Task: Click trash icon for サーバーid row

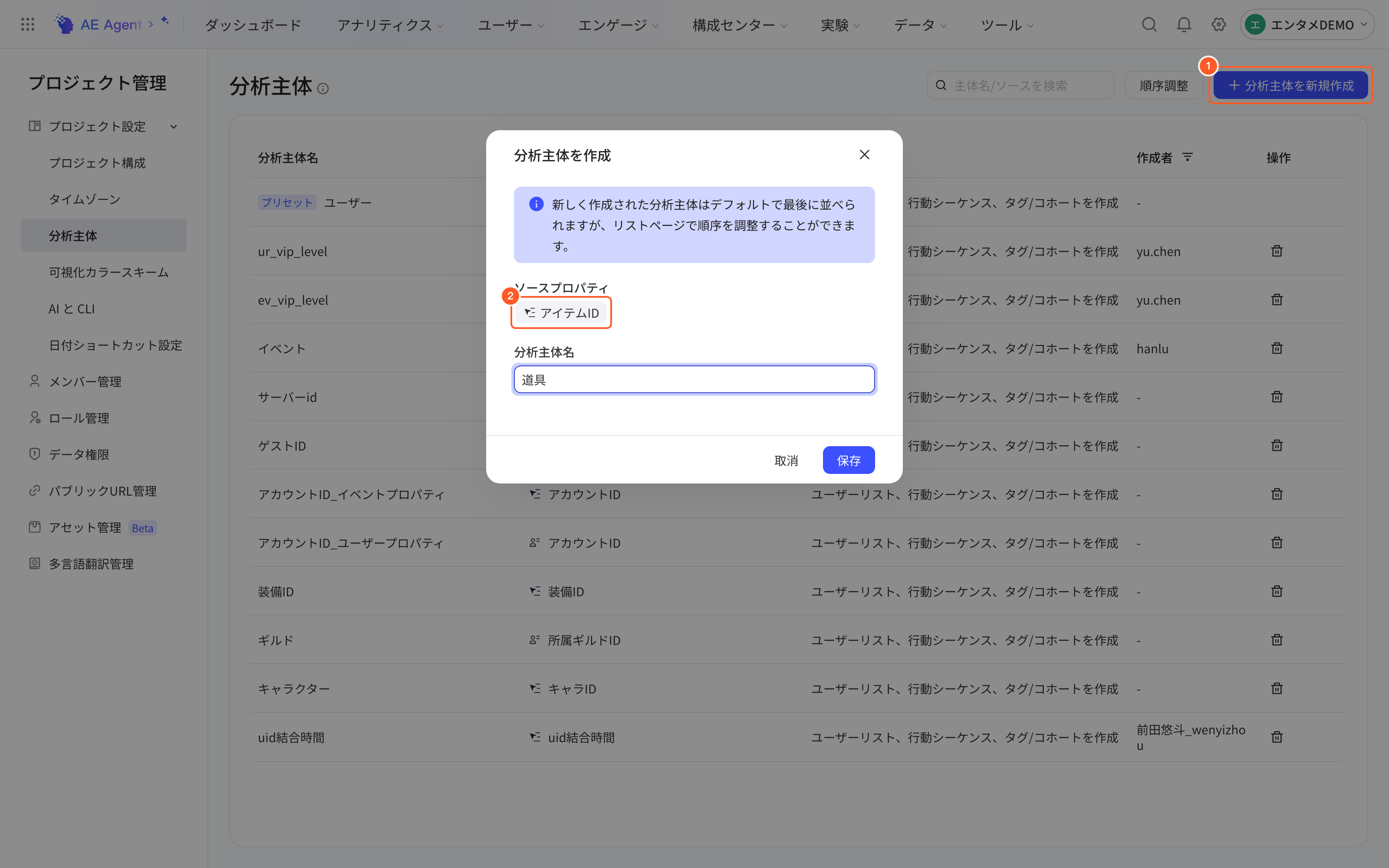Action: (1277, 397)
